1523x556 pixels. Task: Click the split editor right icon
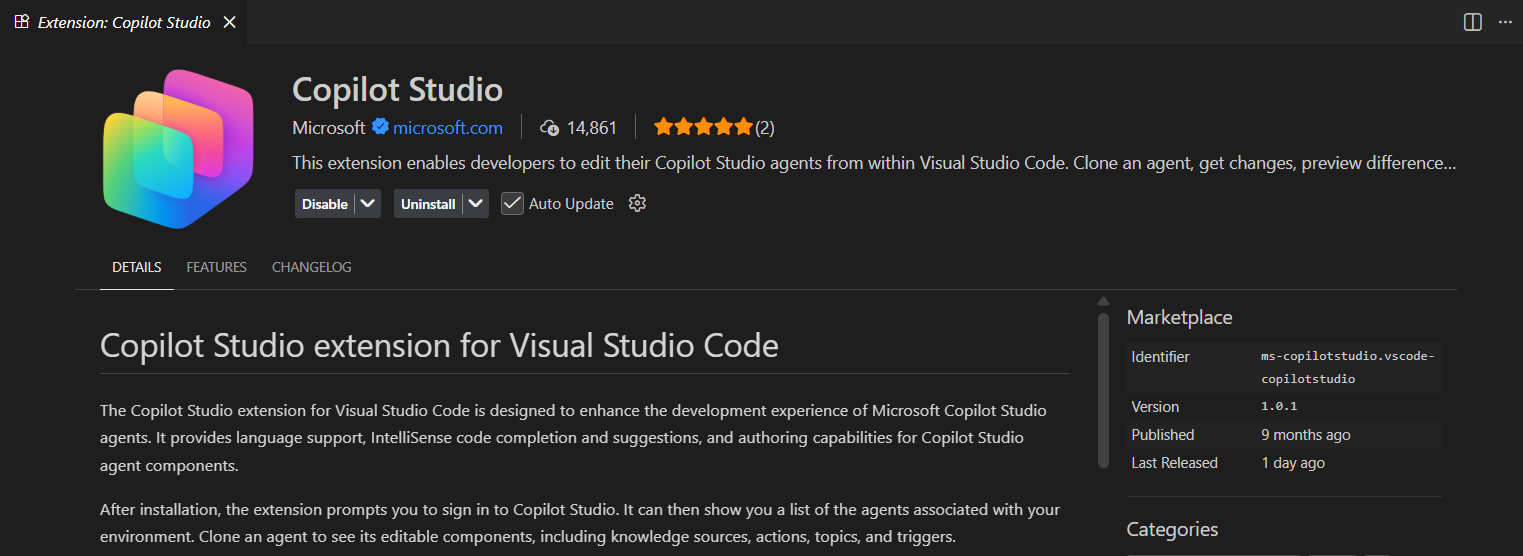tap(1472, 22)
